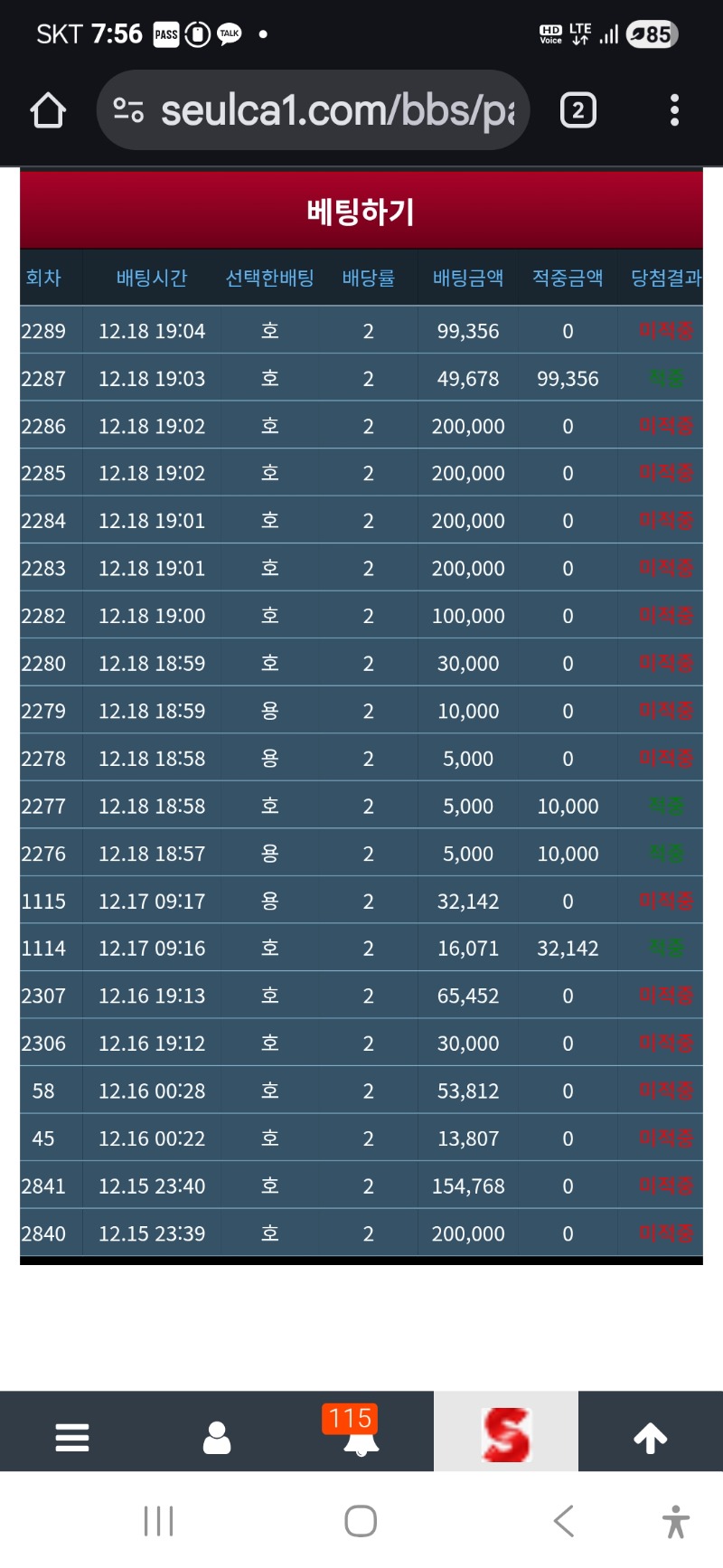Tap the 베팅하기 header banner
The width and height of the screenshot is (723, 1568).
tap(361, 212)
